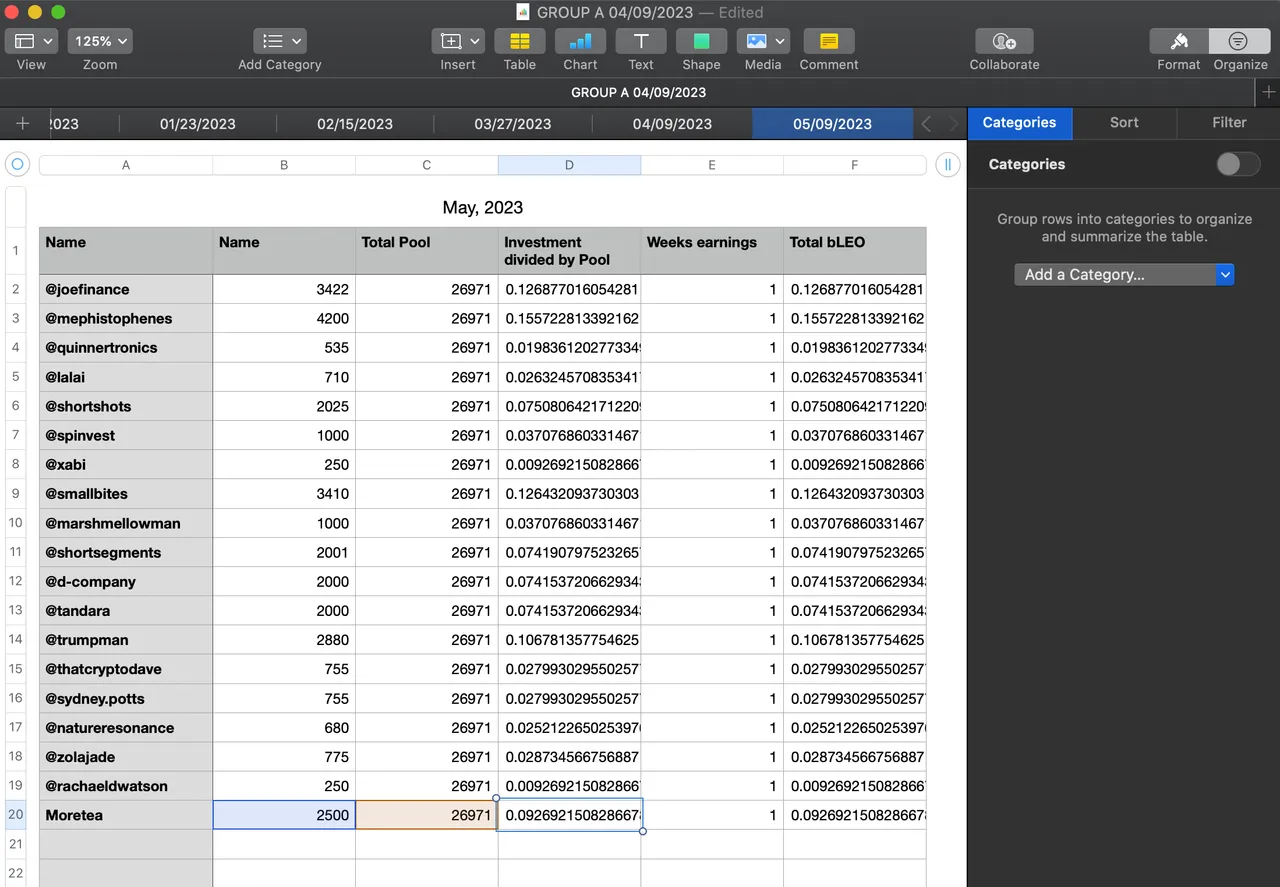Open the 04/09/2023 sheet tab
The image size is (1280, 887).
click(672, 124)
